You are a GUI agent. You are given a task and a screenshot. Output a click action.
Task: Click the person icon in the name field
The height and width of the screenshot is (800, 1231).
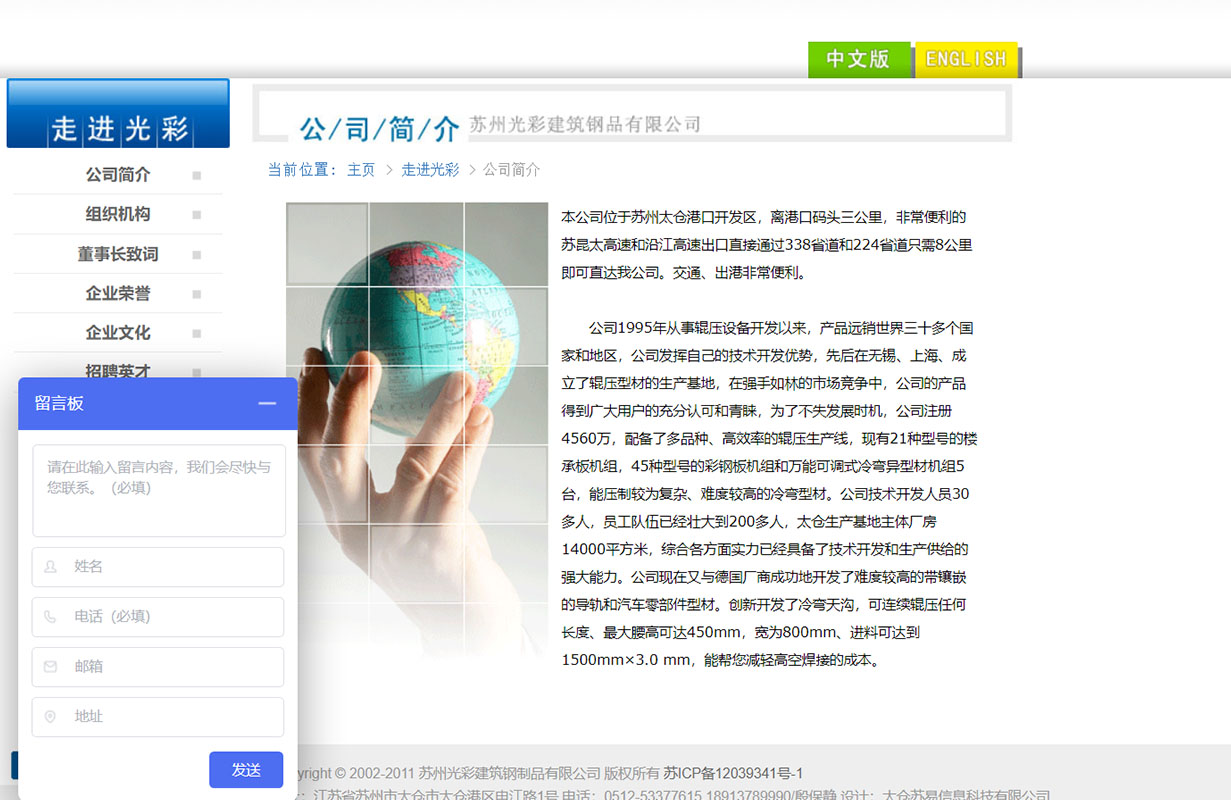(50, 567)
